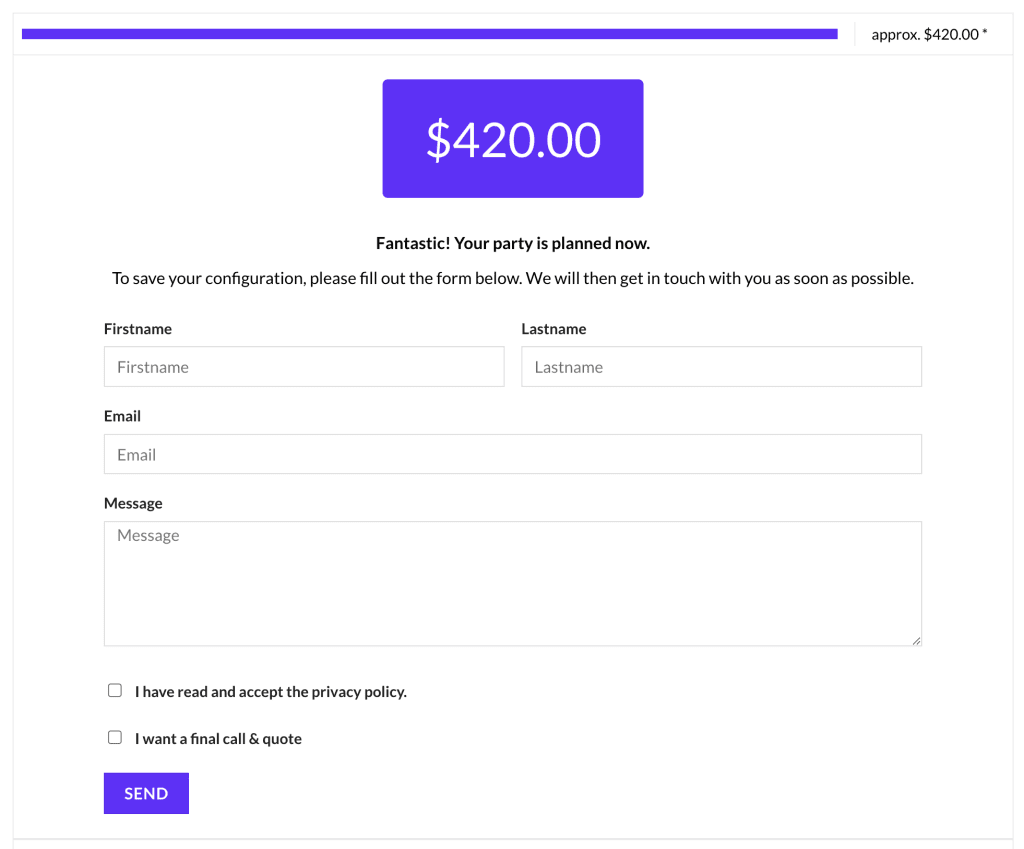Click inside the Message text area
The image size is (1024, 849).
512,580
